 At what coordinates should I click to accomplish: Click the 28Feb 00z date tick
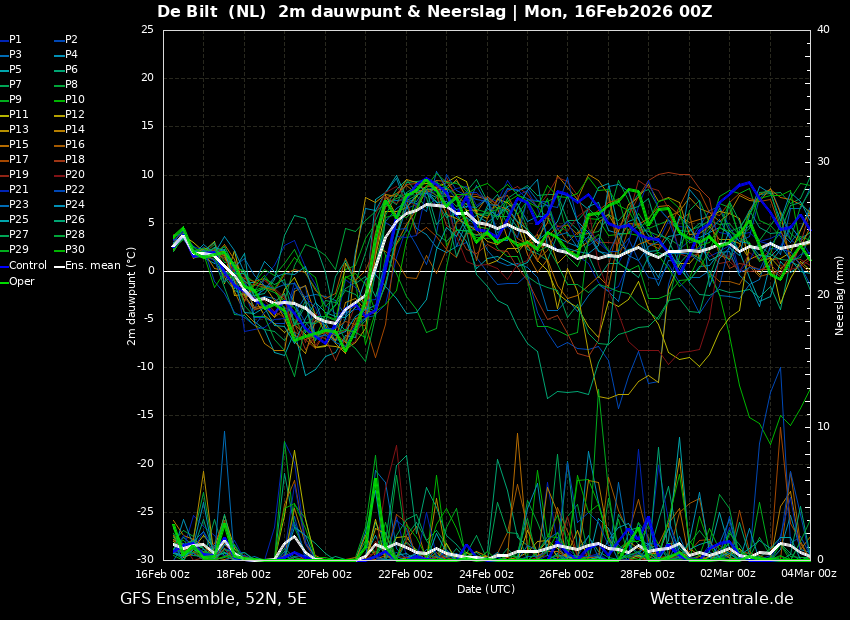[x=647, y=574]
